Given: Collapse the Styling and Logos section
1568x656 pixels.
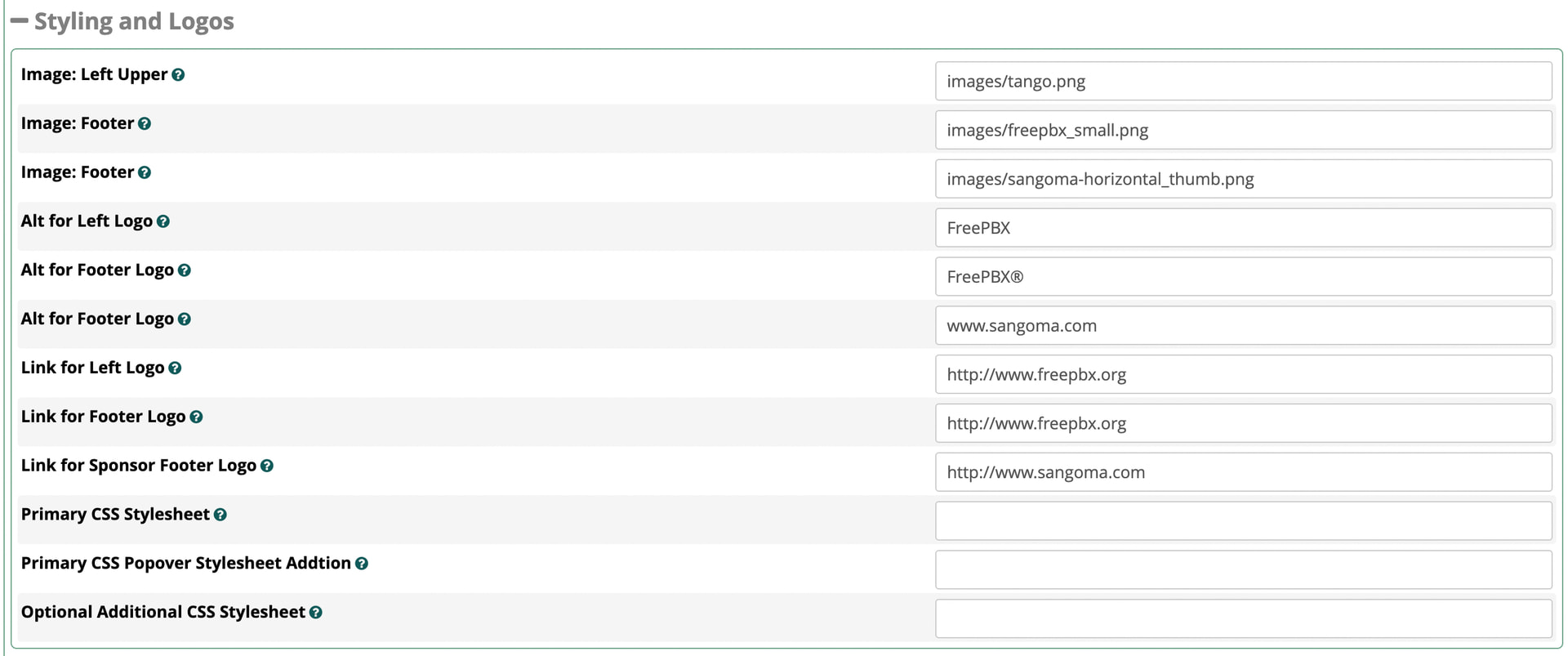Looking at the screenshot, I should point(20,21).
